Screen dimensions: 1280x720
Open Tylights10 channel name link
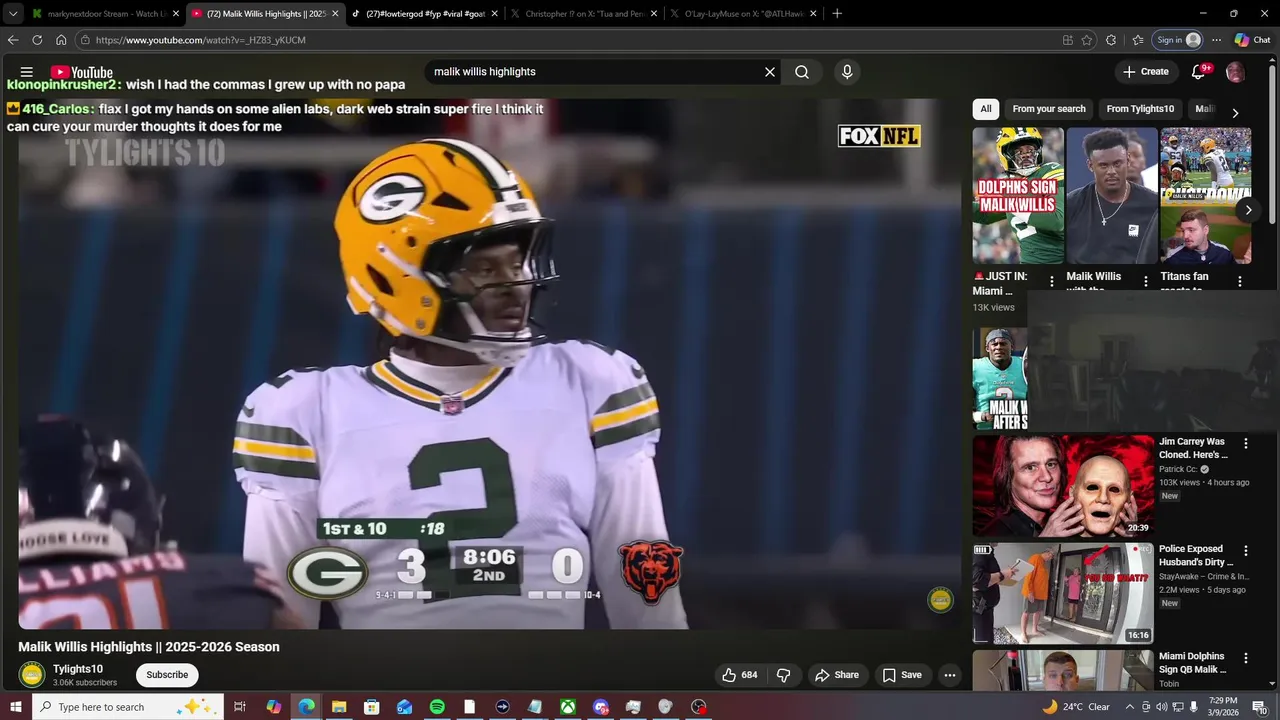point(78,669)
